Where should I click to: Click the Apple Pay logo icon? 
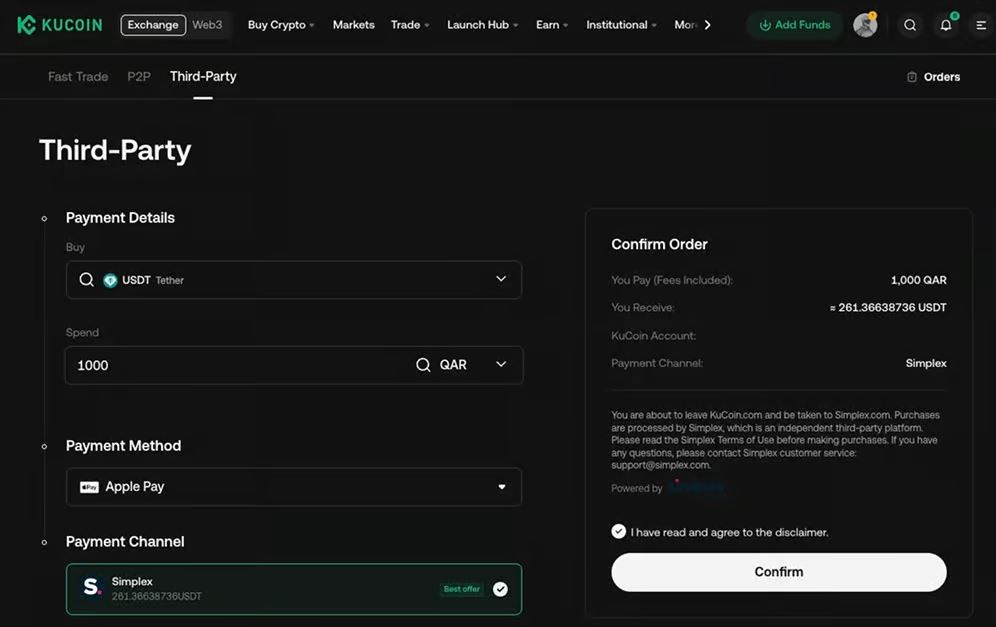click(89, 487)
